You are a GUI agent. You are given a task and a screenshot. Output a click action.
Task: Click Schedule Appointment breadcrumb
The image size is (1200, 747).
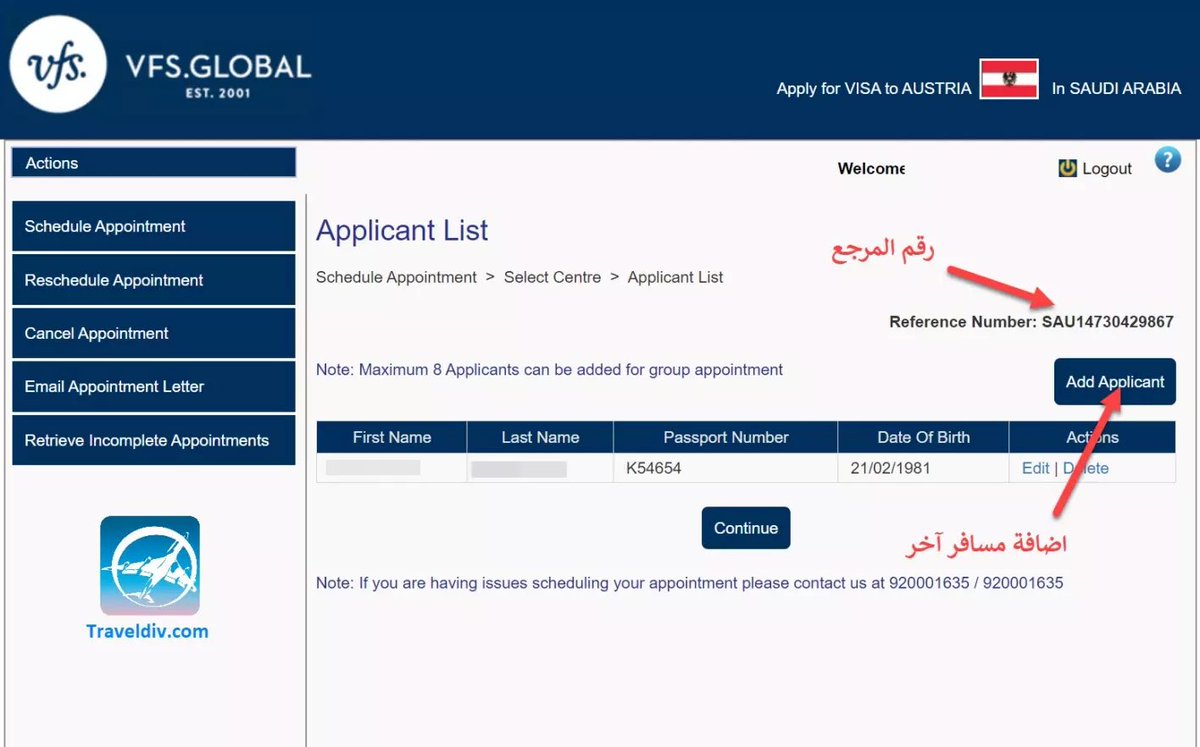click(x=396, y=277)
